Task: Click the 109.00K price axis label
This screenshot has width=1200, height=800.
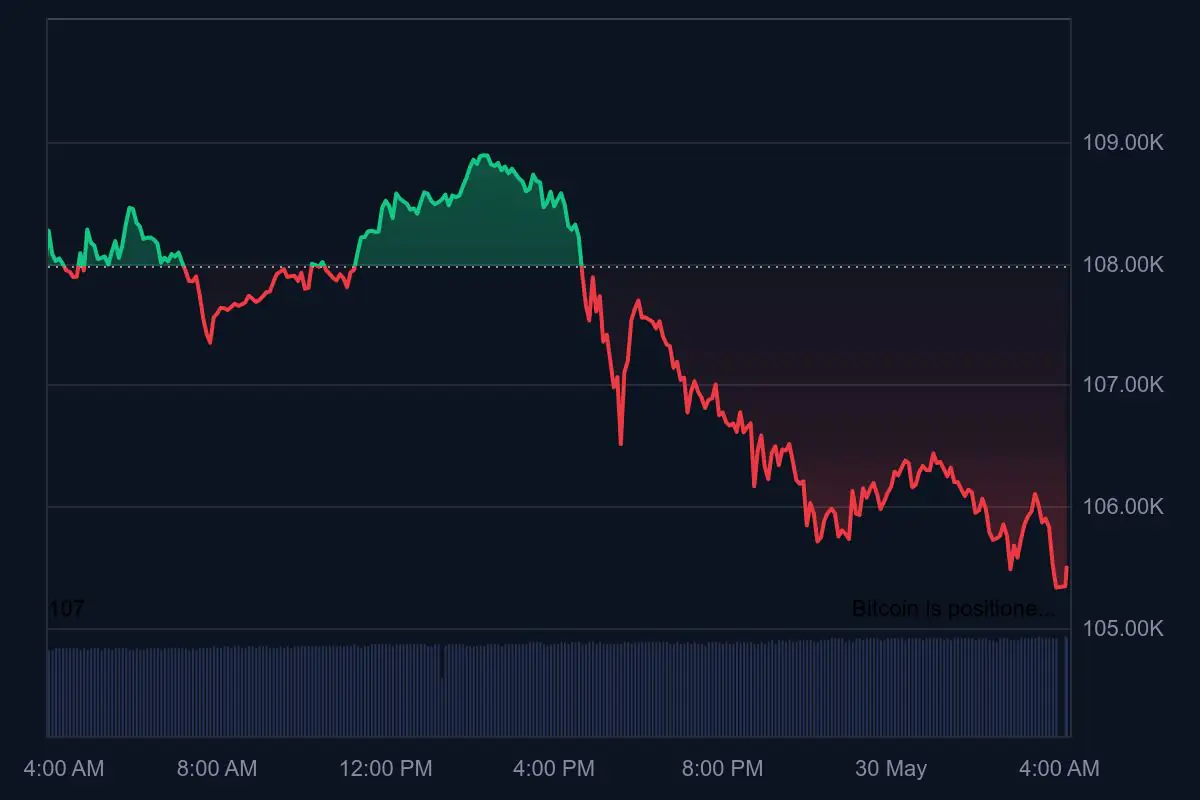Action: pos(1123,143)
